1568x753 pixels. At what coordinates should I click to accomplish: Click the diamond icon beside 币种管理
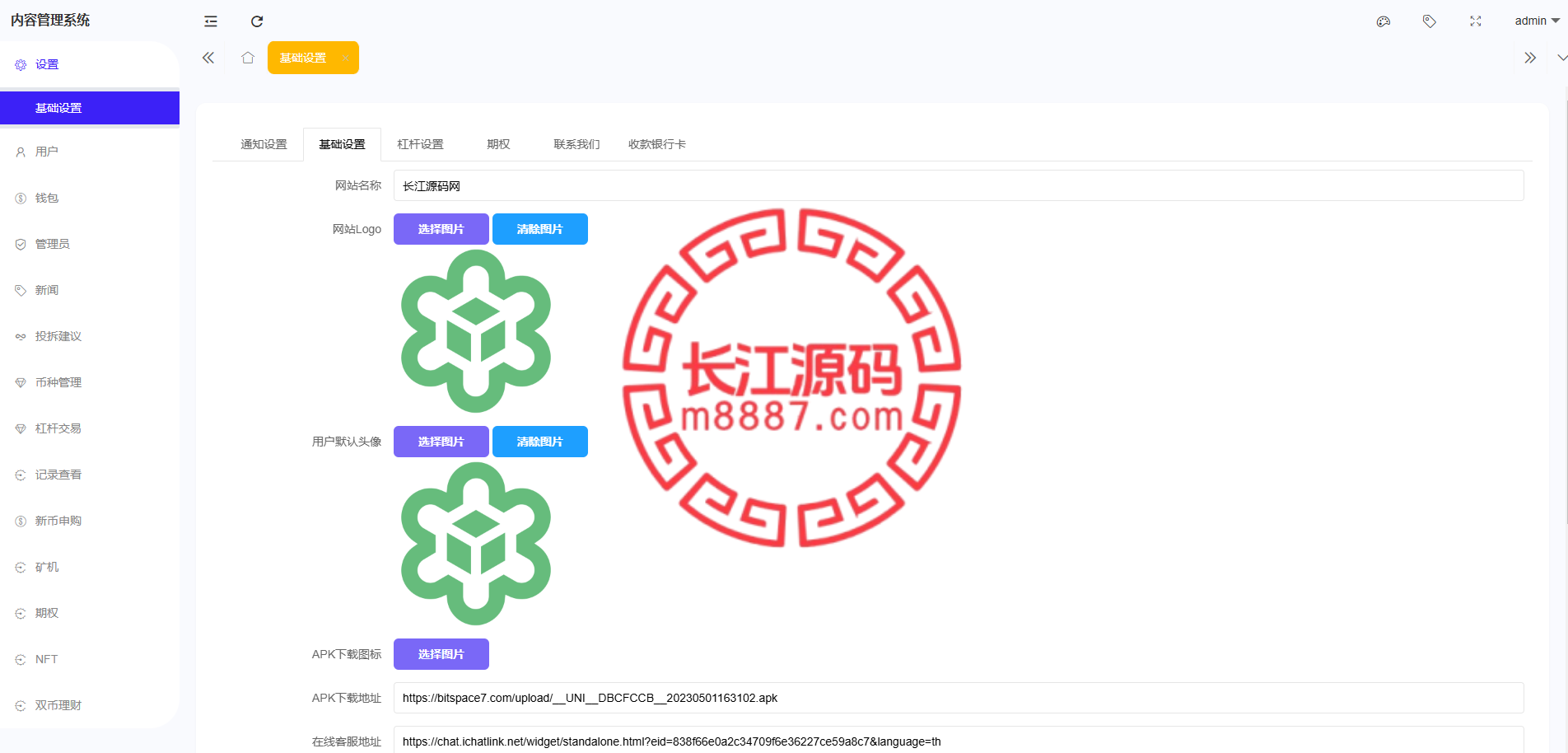click(x=21, y=382)
